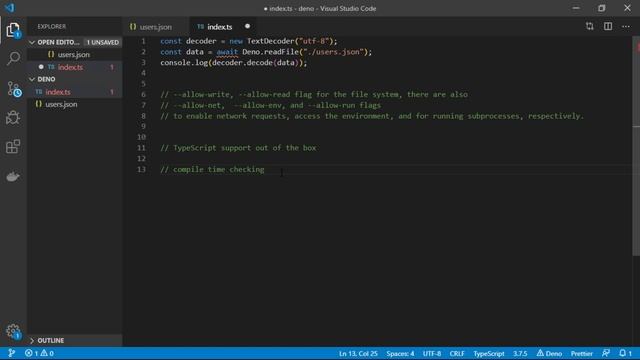The image size is (640, 360).
Task: Open the Search view in activity bar
Action: [x=13, y=58]
